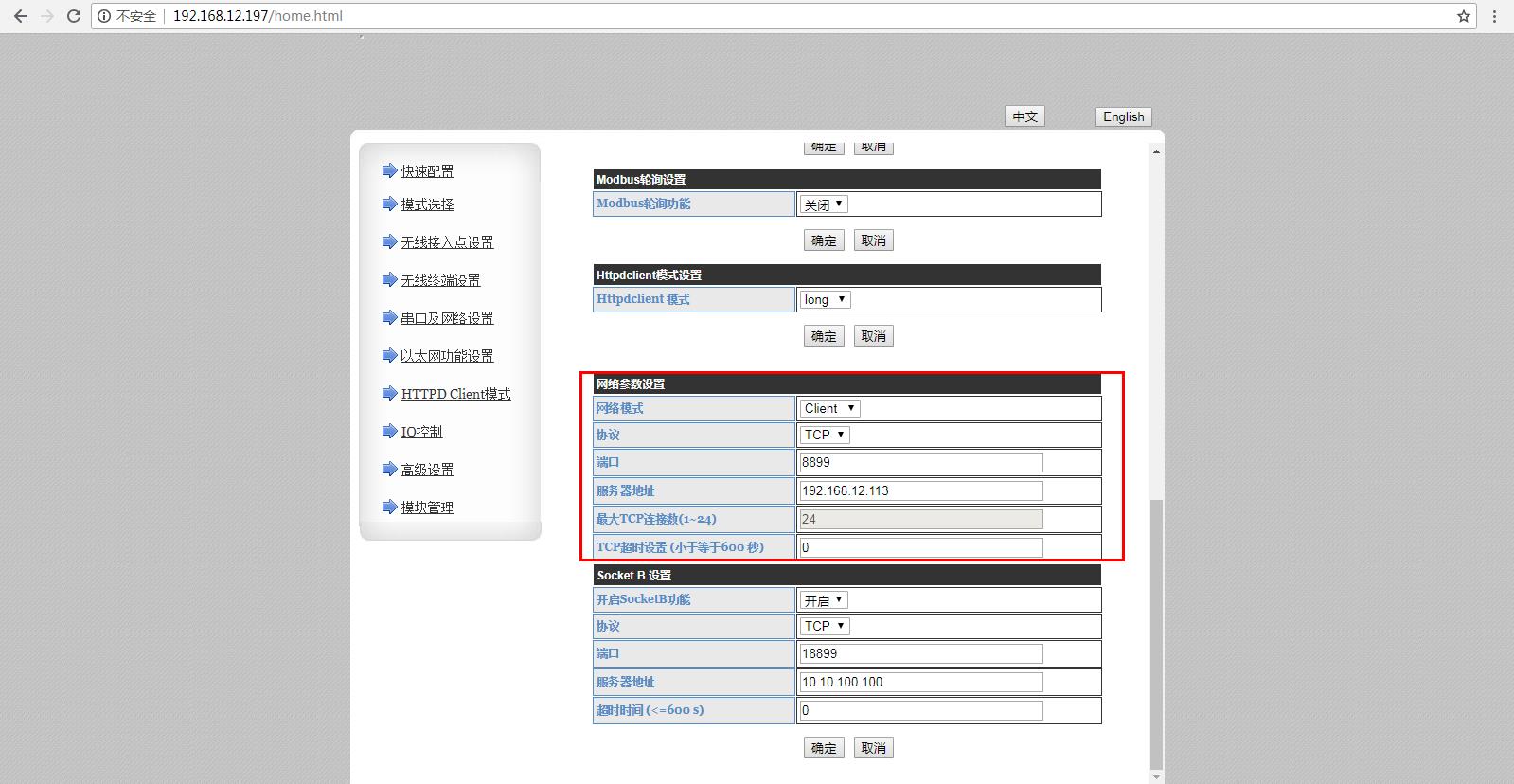Image resolution: width=1514 pixels, height=784 pixels.
Task: Switch language to English
Action: pyautogui.click(x=1123, y=116)
